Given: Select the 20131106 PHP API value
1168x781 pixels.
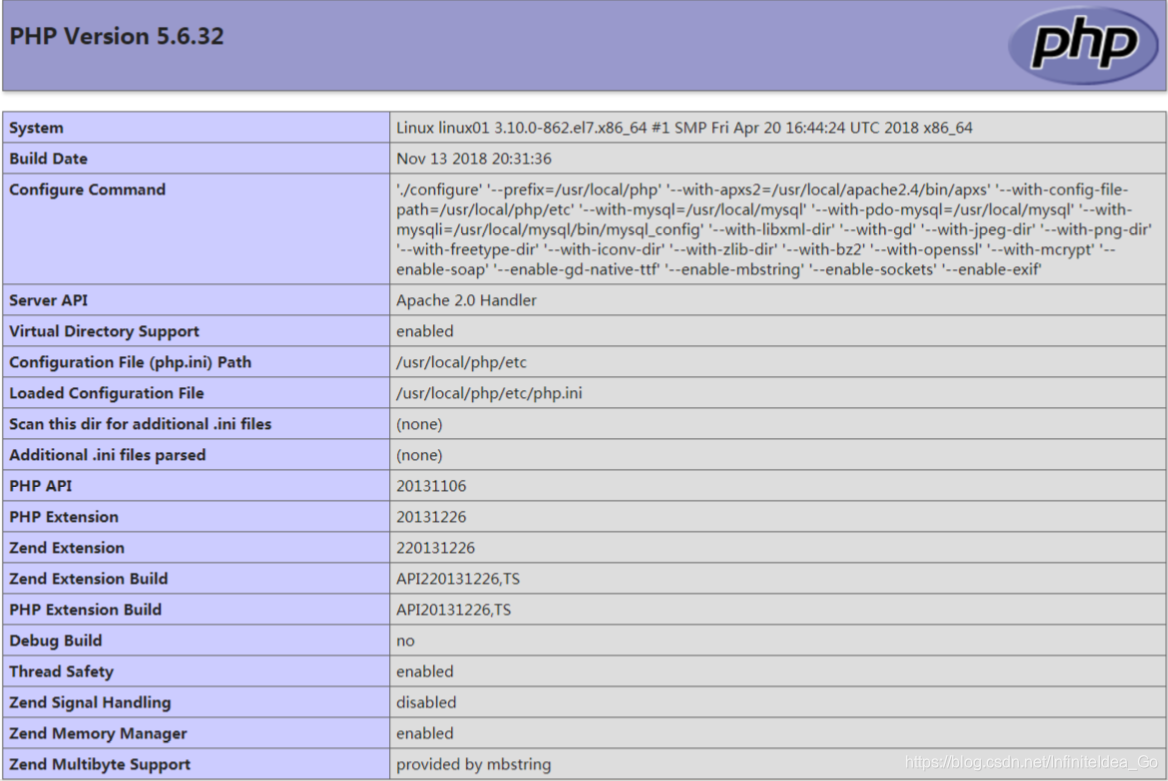Looking at the screenshot, I should pyautogui.click(x=431, y=486).
